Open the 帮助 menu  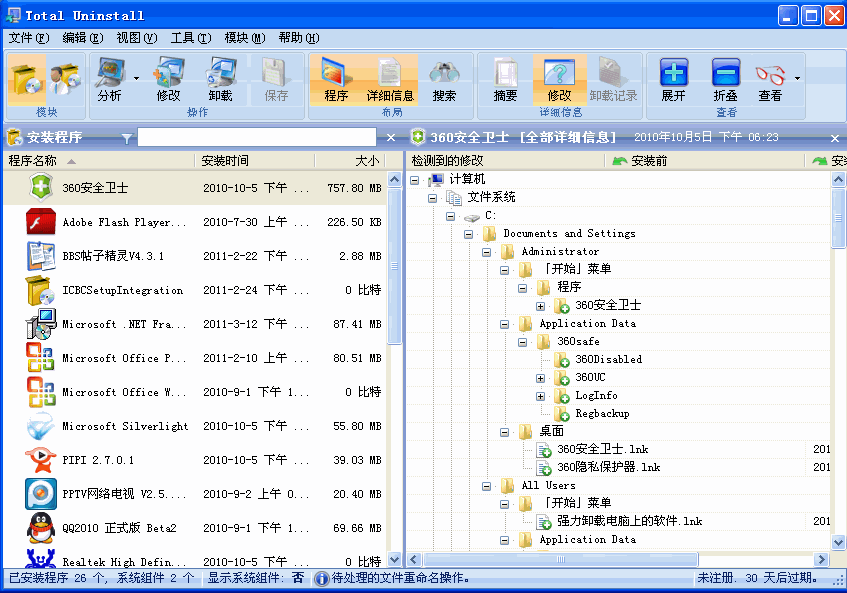tap(299, 38)
